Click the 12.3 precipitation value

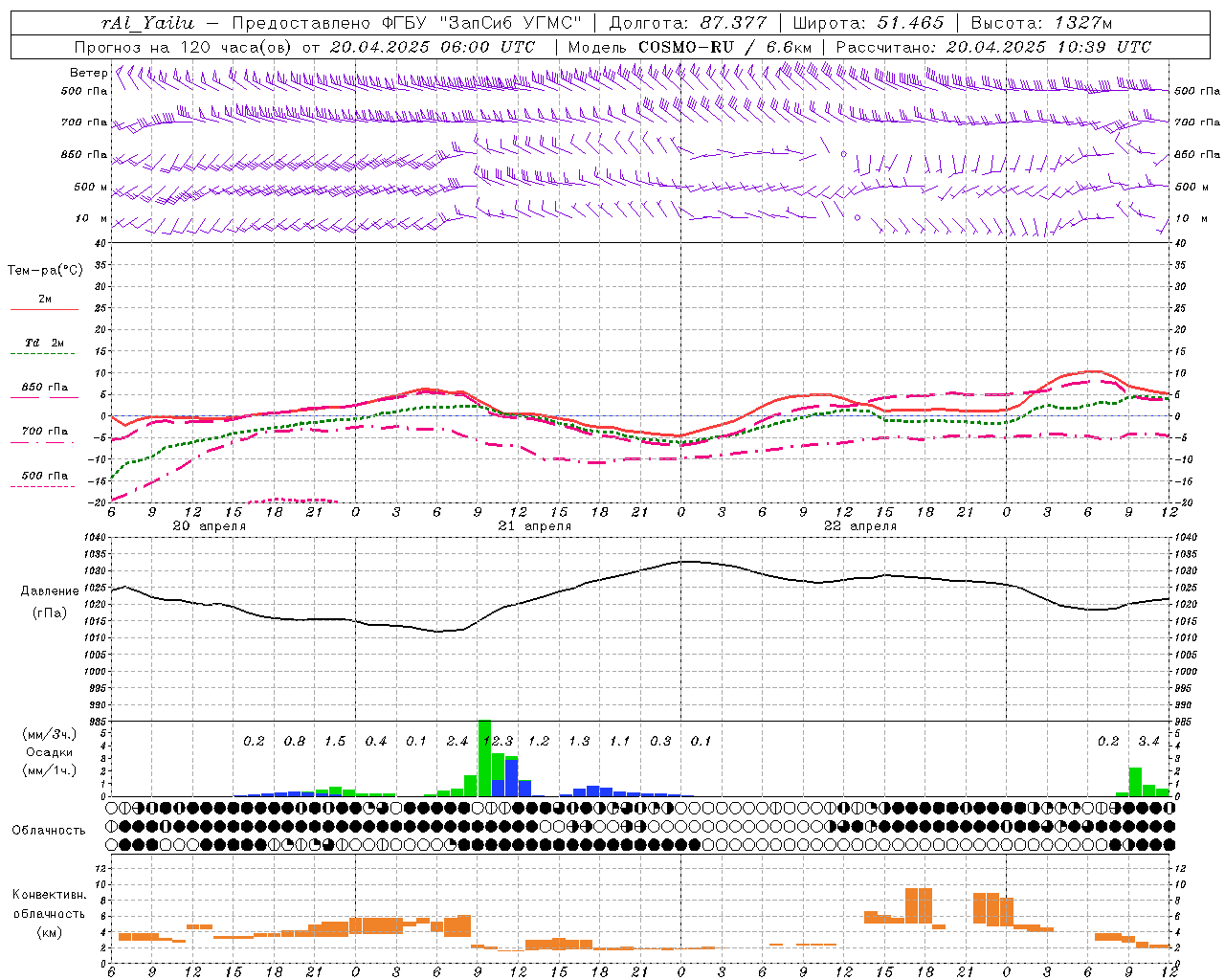pos(499,742)
